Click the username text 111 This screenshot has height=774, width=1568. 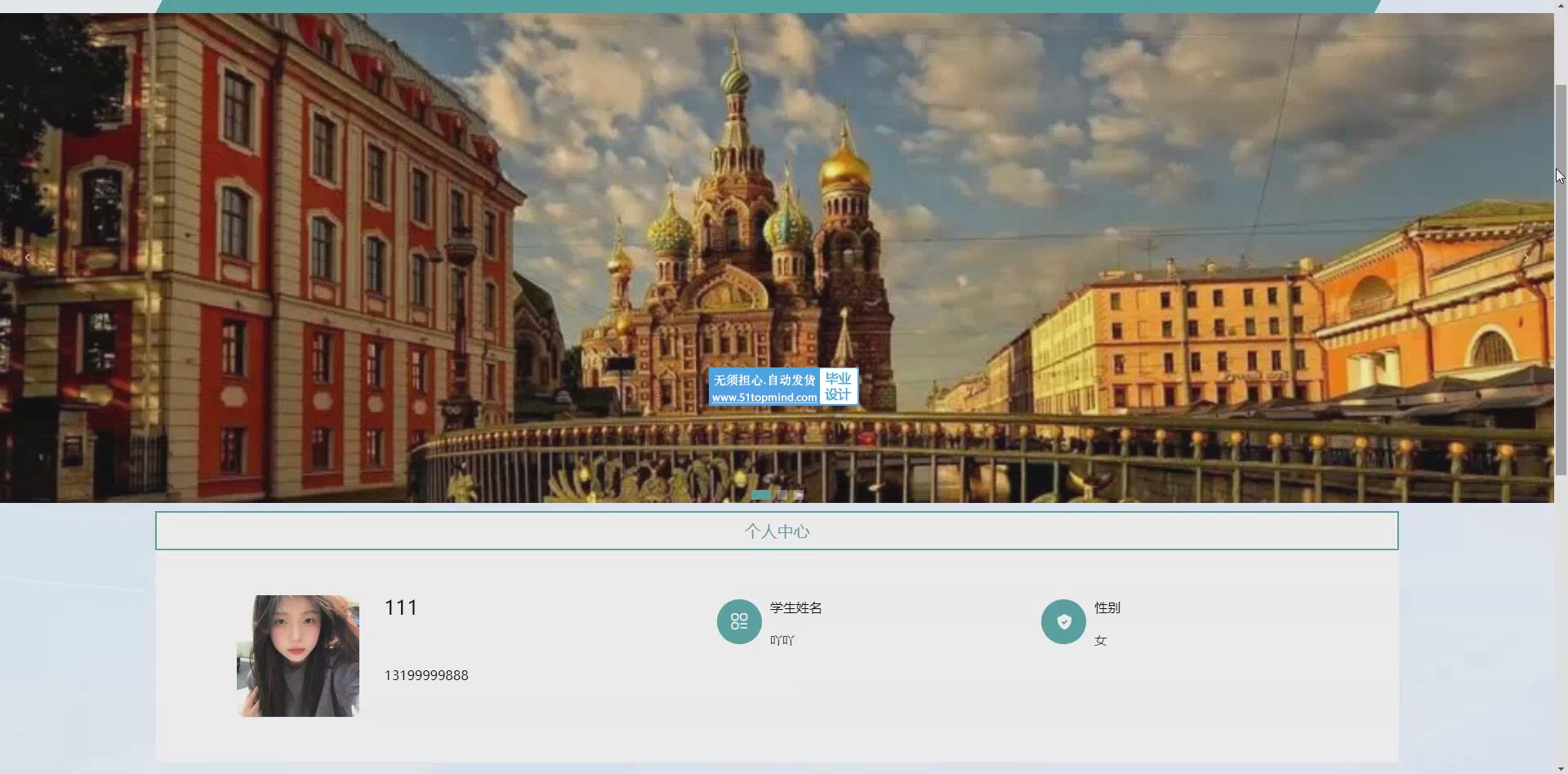pos(401,607)
